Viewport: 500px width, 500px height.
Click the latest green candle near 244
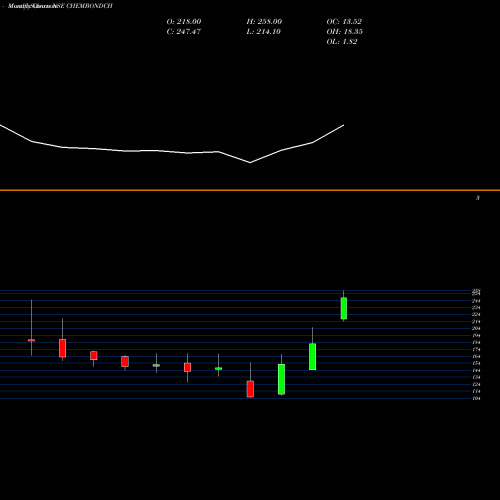pos(344,308)
